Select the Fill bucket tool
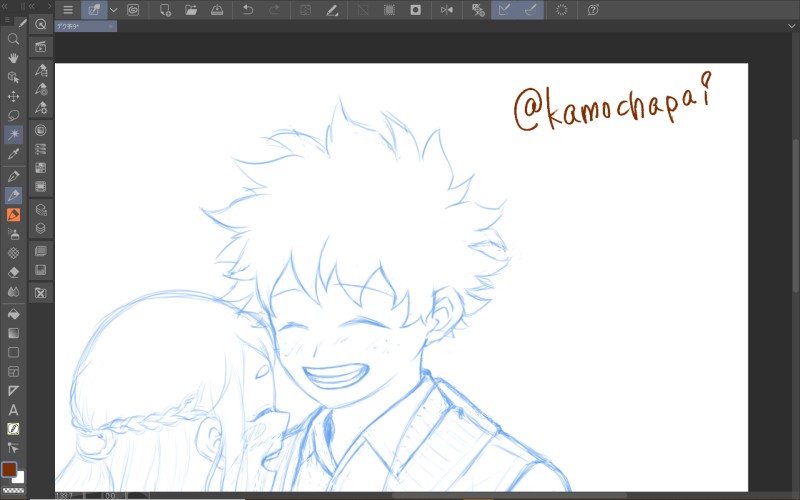The width and height of the screenshot is (800, 500). 13,314
